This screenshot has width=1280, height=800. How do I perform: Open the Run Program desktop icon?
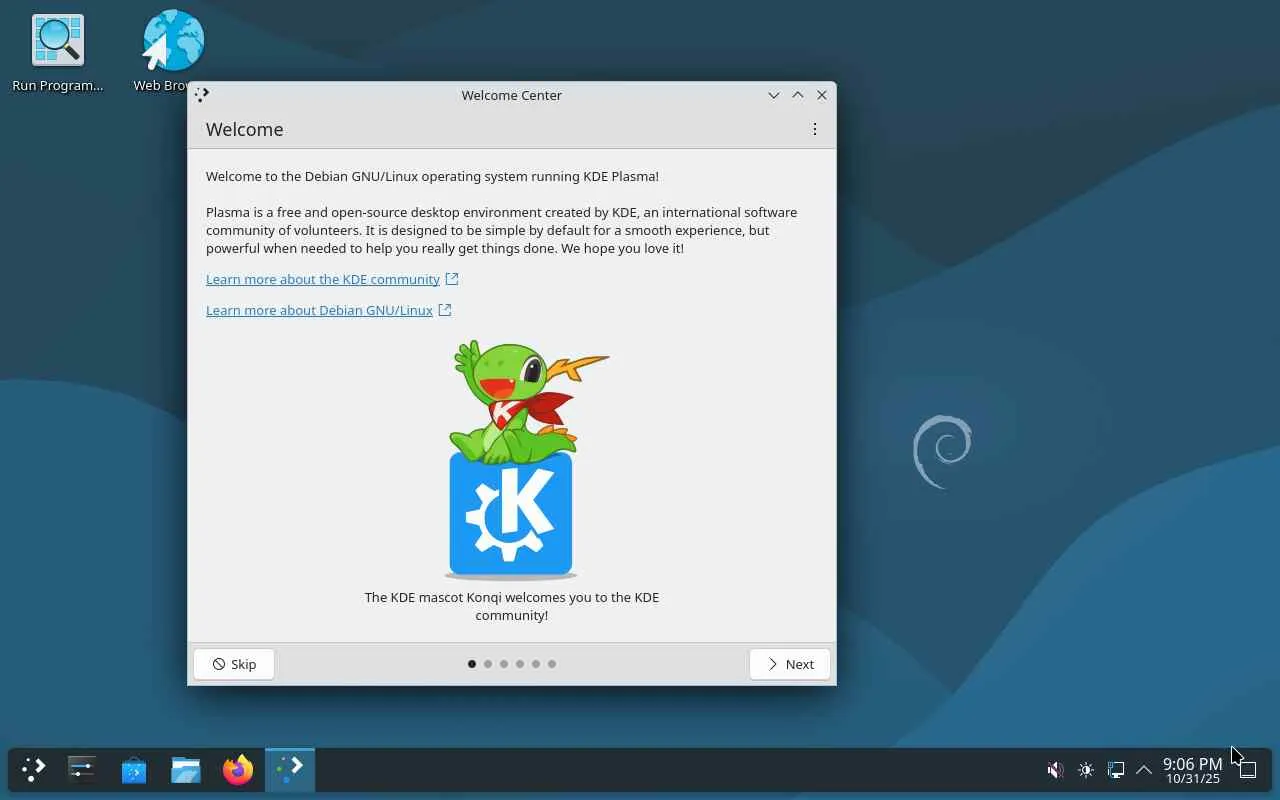coord(58,53)
